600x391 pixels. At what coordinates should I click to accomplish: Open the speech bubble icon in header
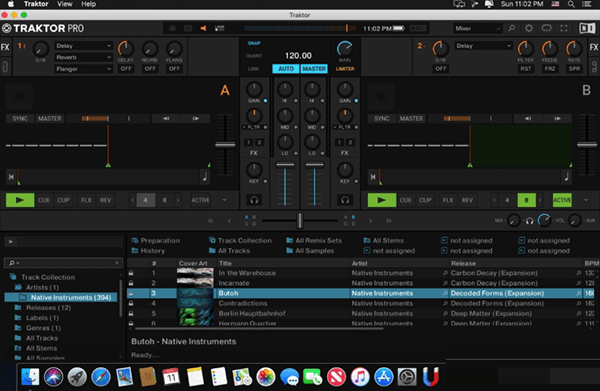pos(546,28)
